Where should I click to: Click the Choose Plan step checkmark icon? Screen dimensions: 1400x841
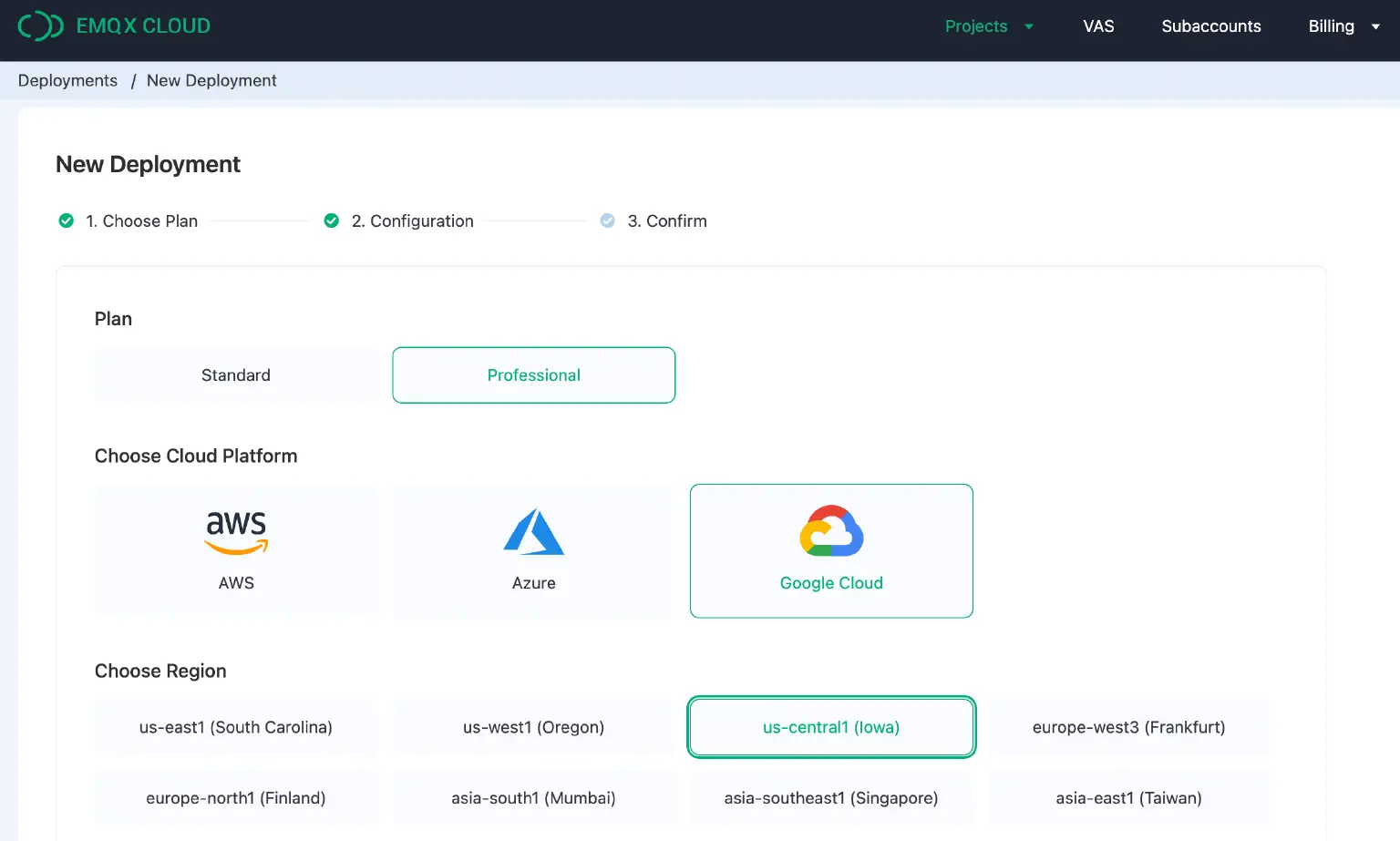67,221
